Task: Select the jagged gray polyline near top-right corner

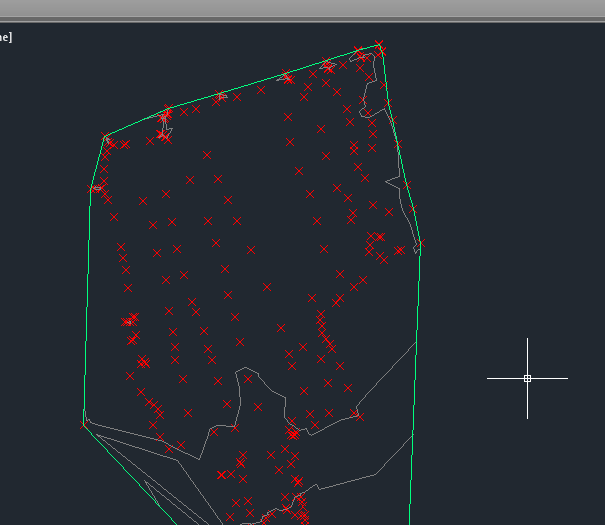Action: [370, 95]
